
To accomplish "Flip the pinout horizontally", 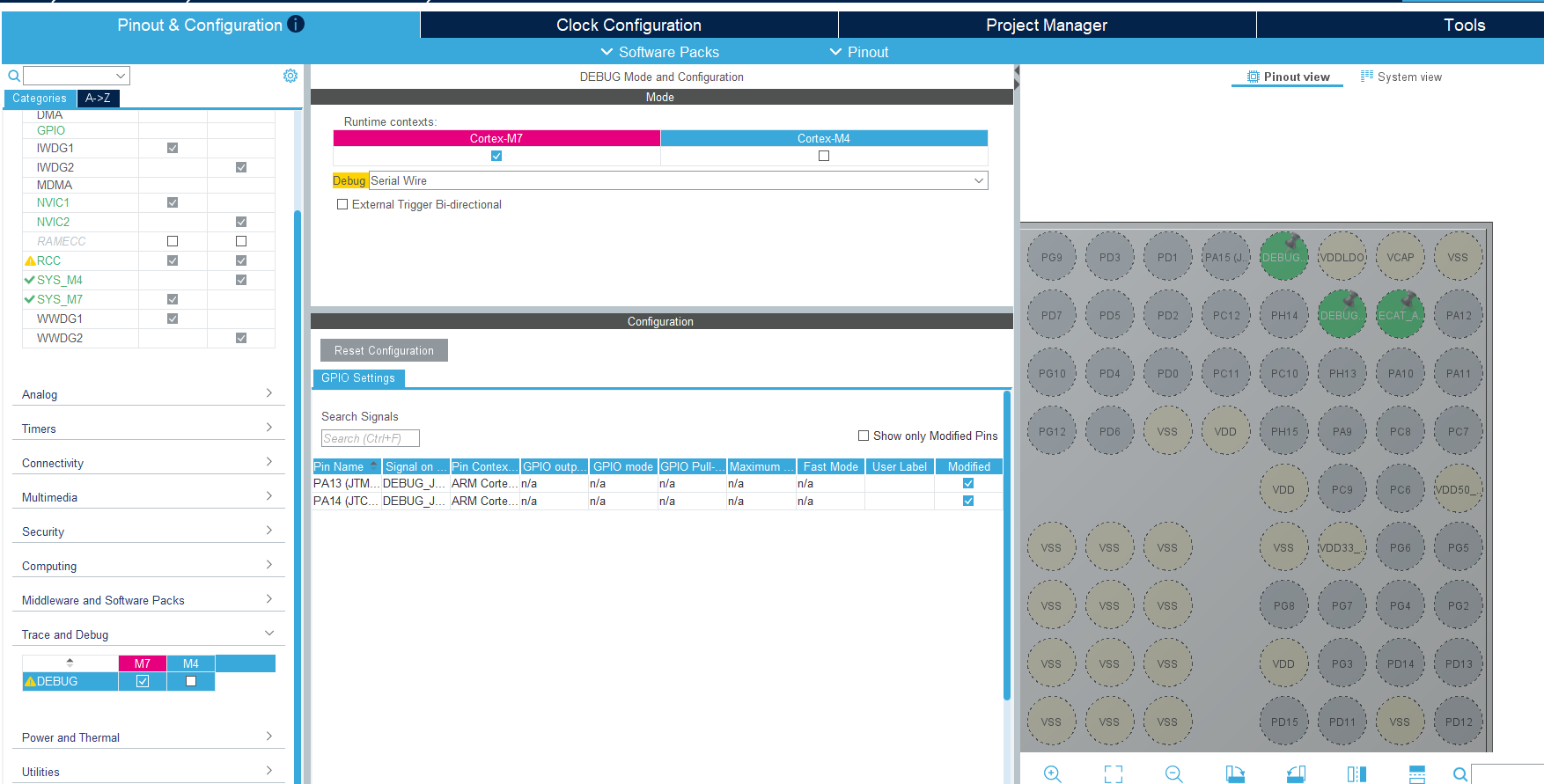I will coord(1357,773).
